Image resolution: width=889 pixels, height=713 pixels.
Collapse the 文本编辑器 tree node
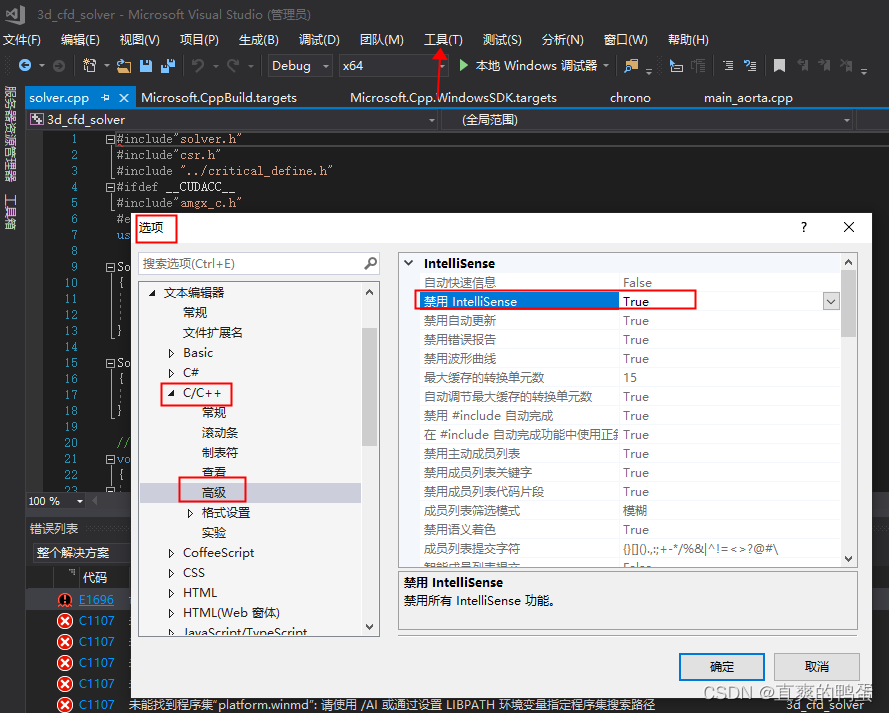pyautogui.click(x=152, y=293)
